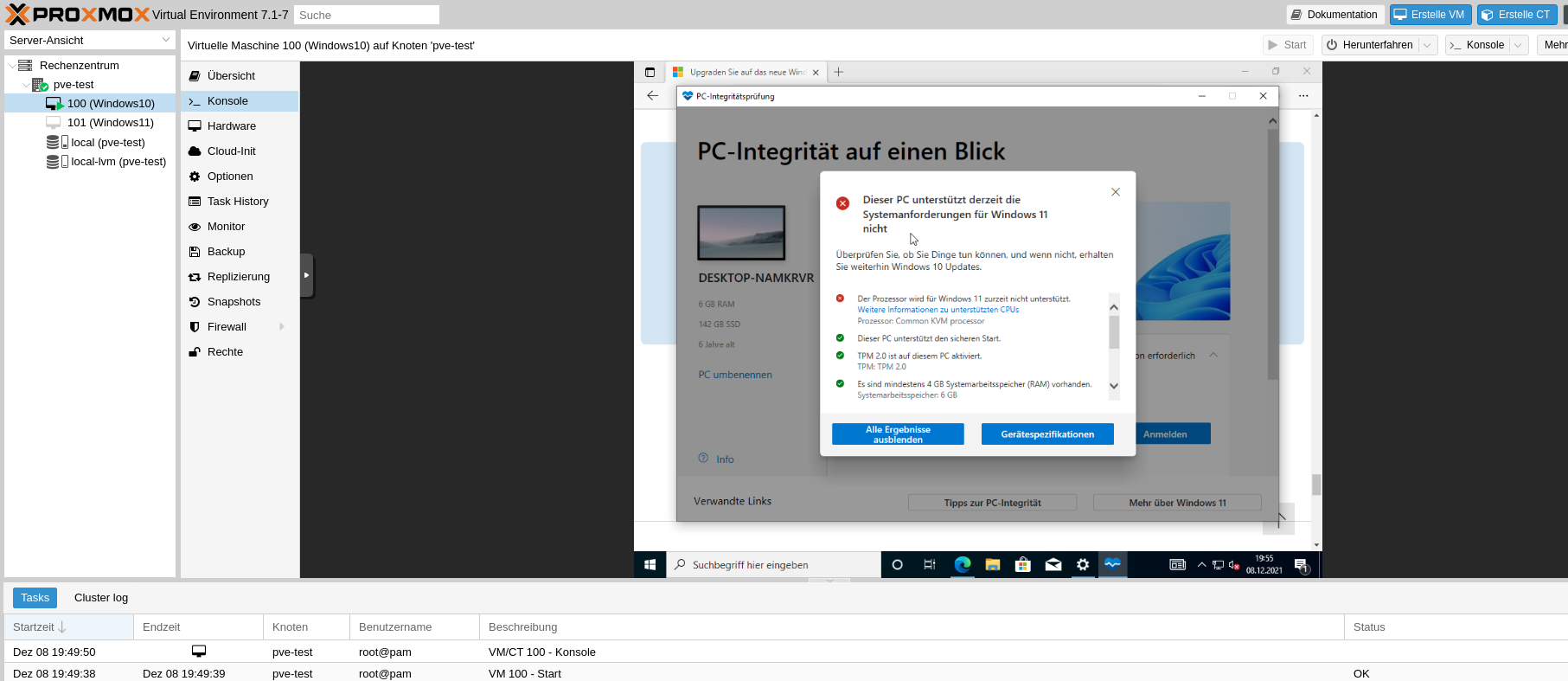Click the Erstelle CT button
The image size is (1568, 681).
click(1517, 15)
